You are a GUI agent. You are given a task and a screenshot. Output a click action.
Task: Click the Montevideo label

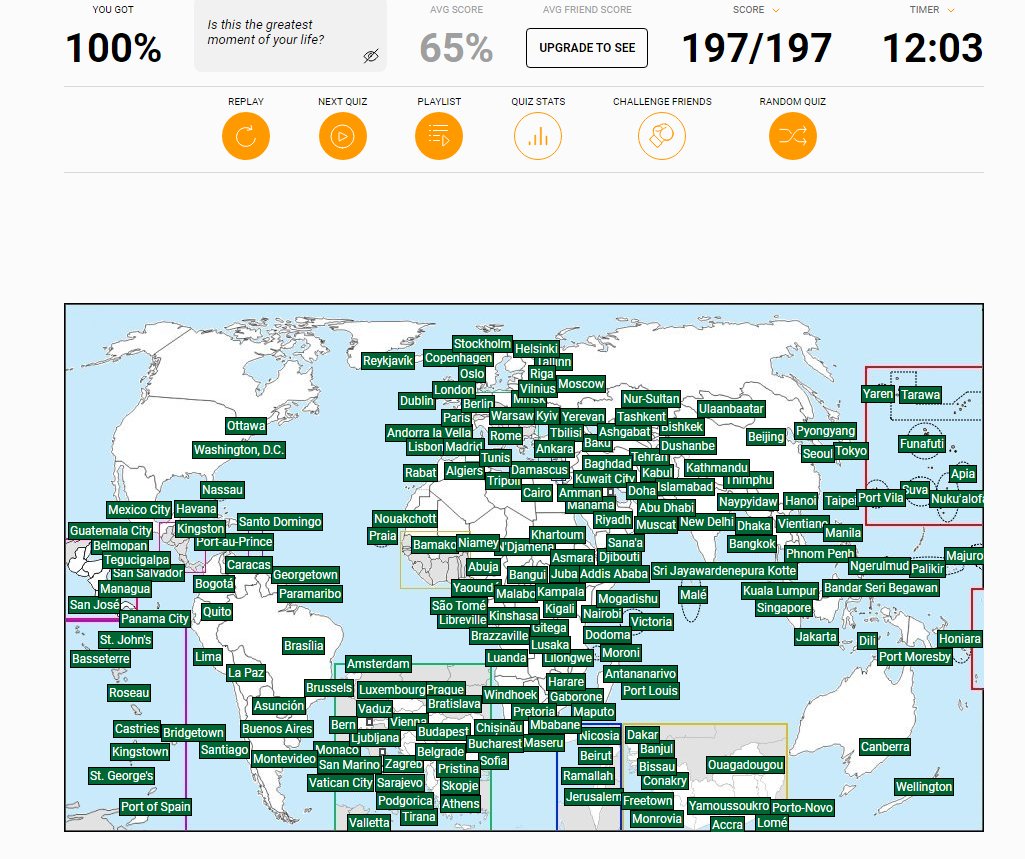click(x=284, y=759)
